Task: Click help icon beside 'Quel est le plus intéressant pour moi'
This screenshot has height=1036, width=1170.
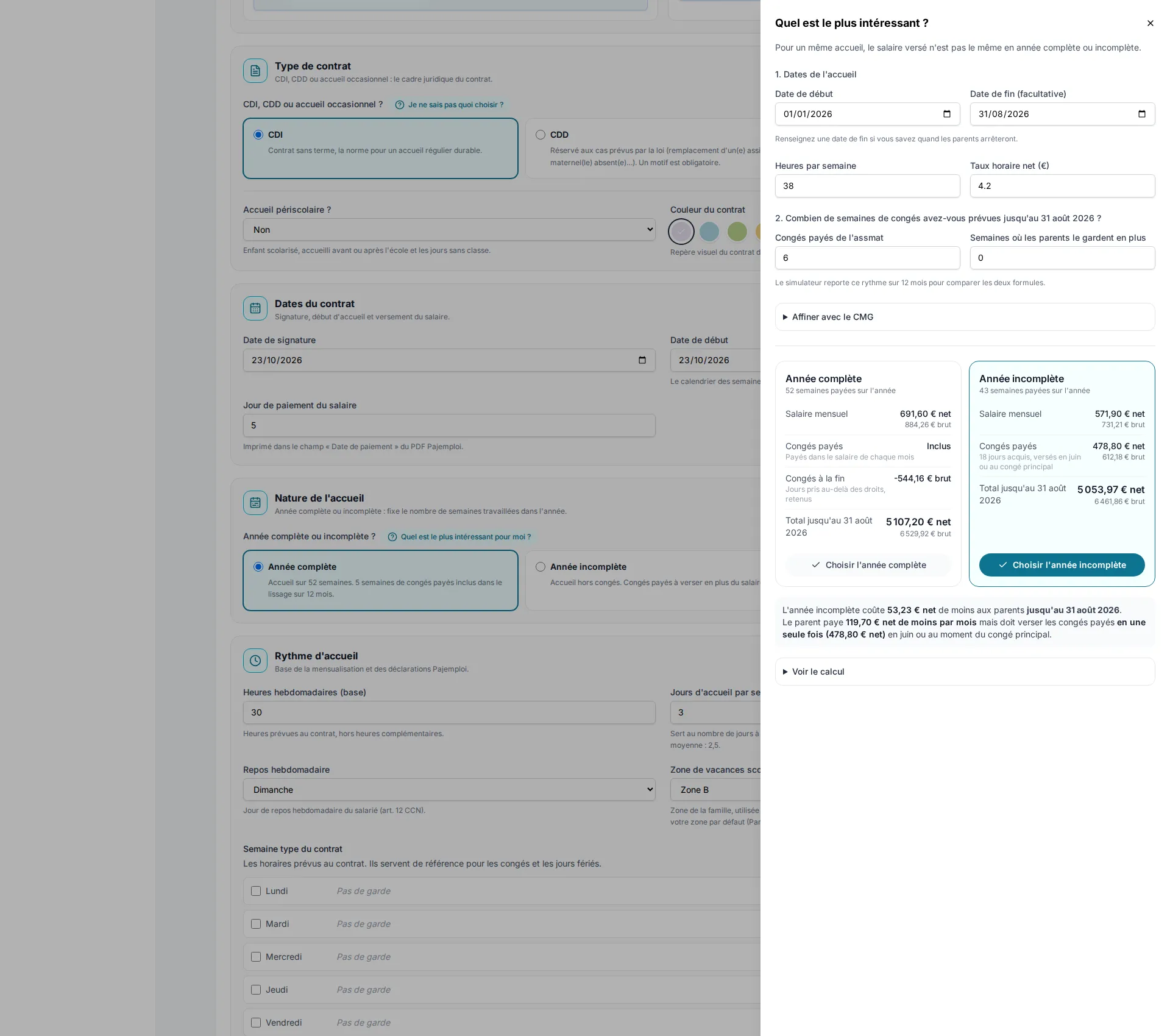Action: pyautogui.click(x=392, y=537)
